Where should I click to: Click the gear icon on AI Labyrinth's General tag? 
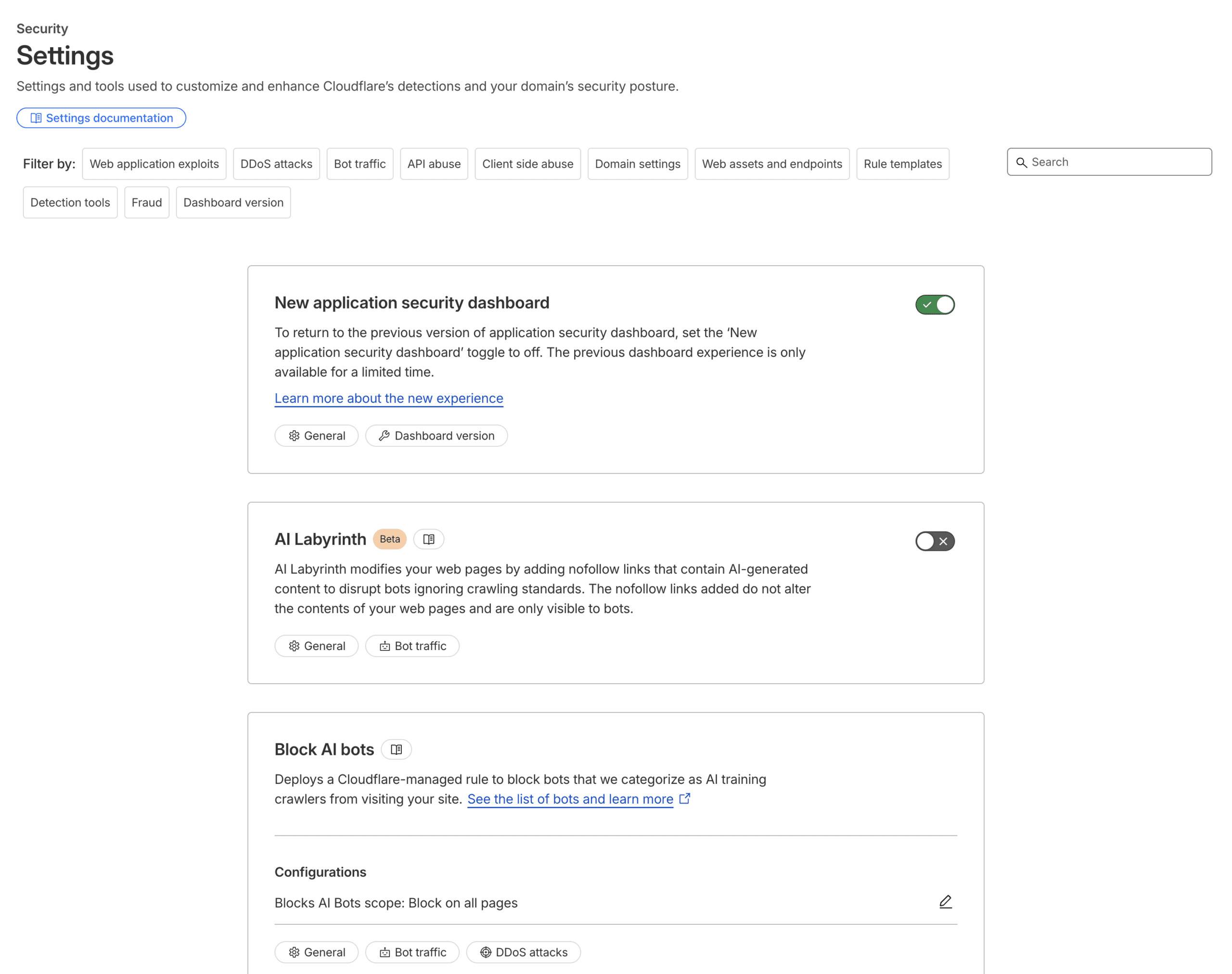click(x=294, y=646)
